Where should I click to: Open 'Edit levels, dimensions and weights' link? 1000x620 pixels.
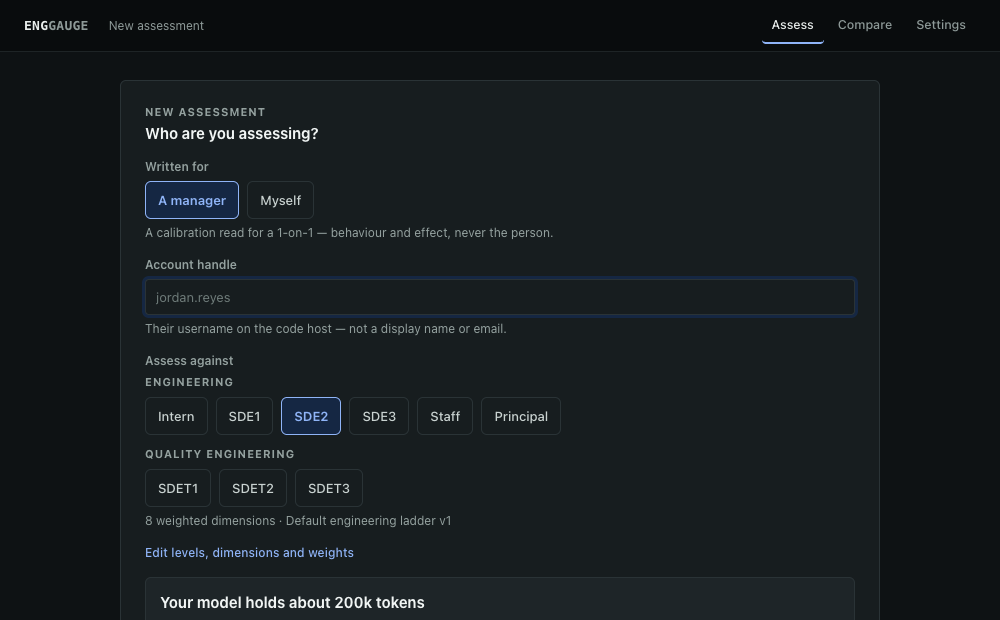[x=249, y=553]
